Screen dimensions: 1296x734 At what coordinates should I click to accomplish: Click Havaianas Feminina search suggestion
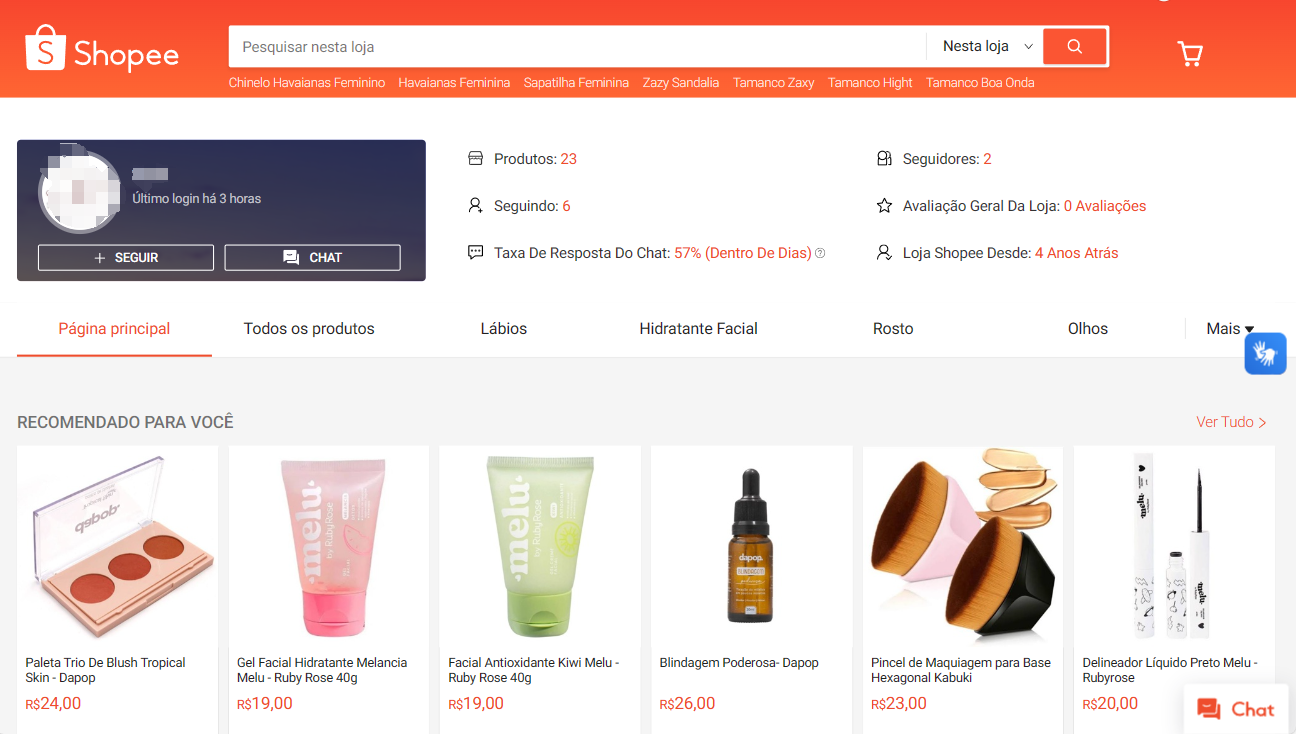(x=454, y=83)
